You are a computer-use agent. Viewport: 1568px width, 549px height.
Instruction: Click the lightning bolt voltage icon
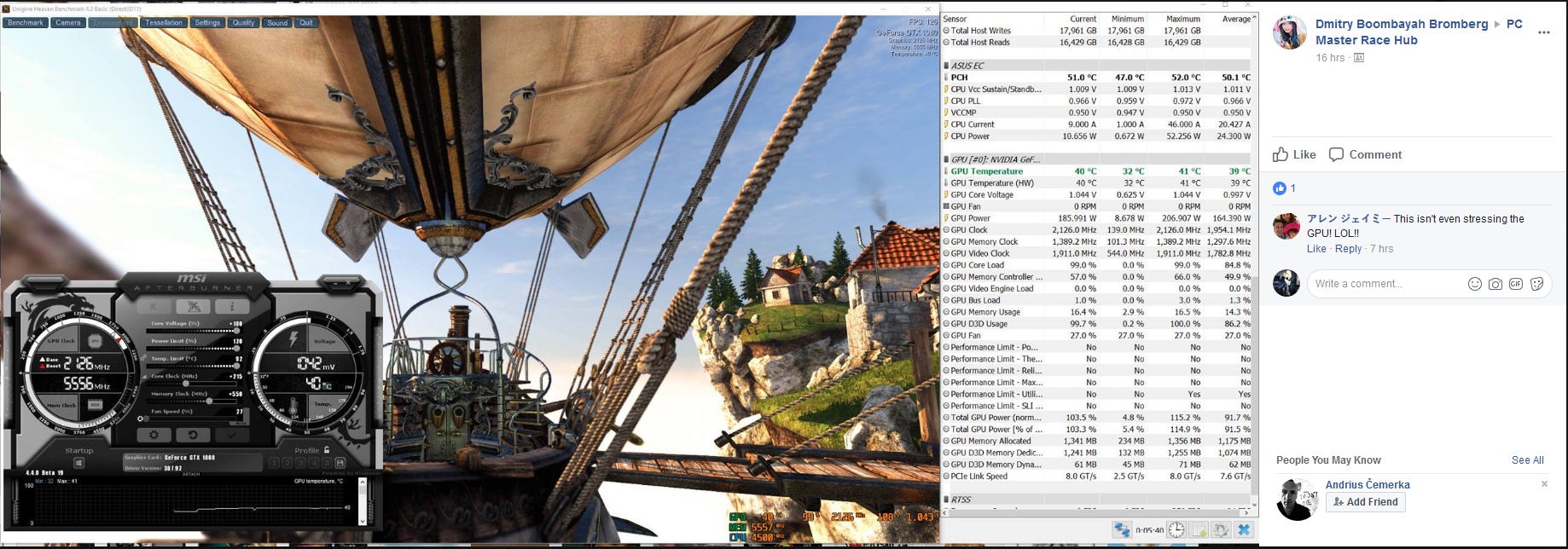tap(295, 339)
